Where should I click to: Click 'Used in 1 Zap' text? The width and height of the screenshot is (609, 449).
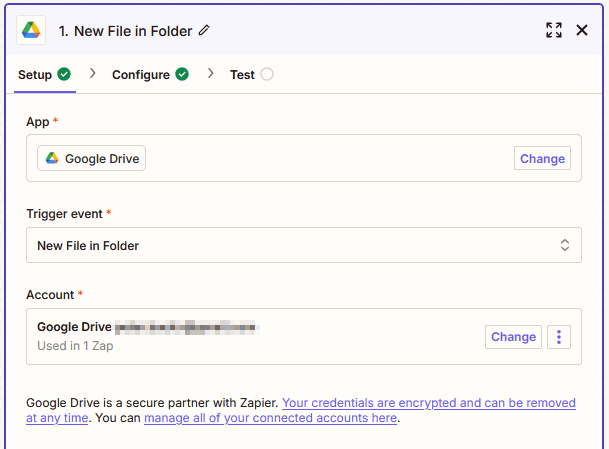coord(75,346)
